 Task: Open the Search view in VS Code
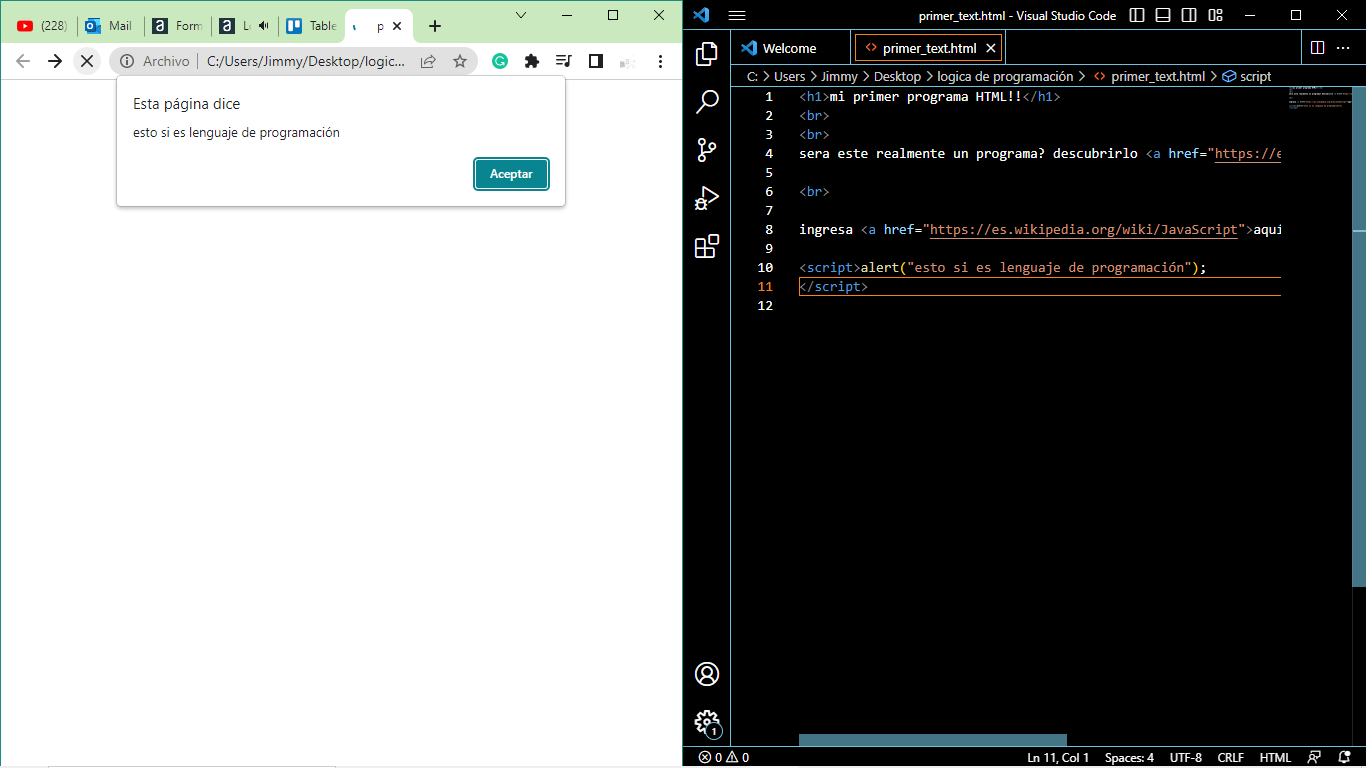[707, 102]
